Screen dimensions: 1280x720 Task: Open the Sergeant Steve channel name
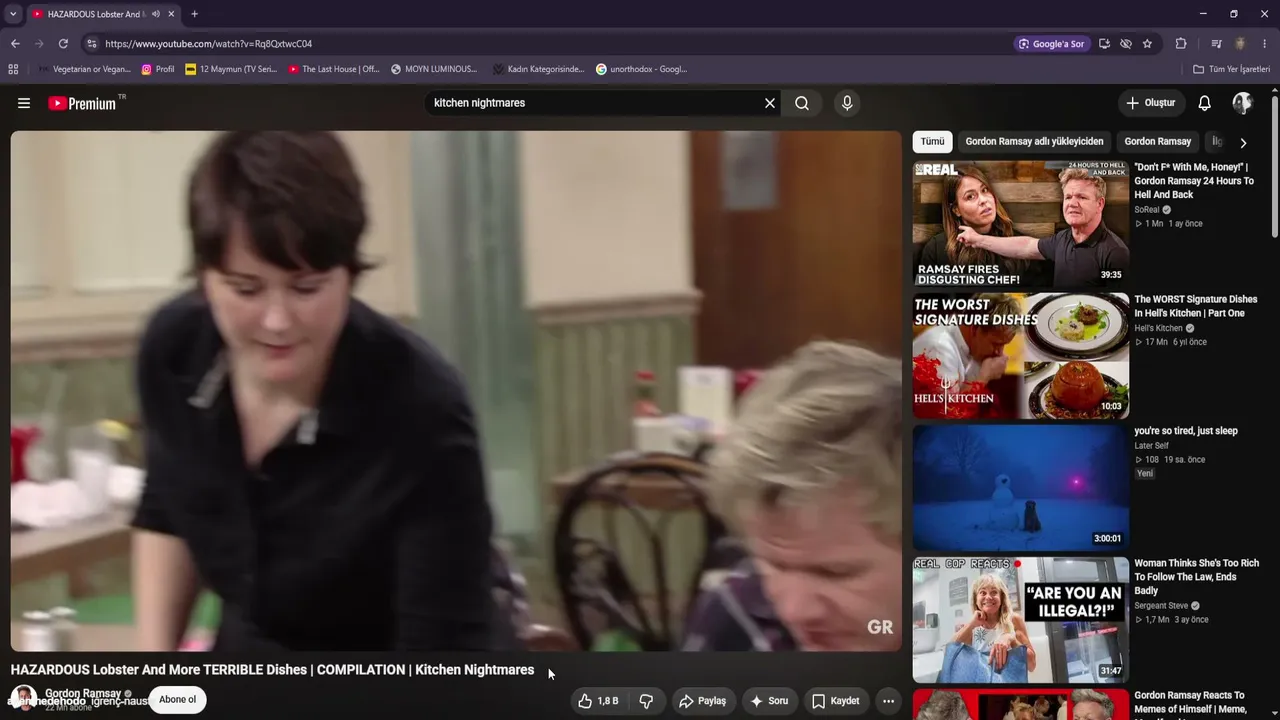pos(1161,606)
